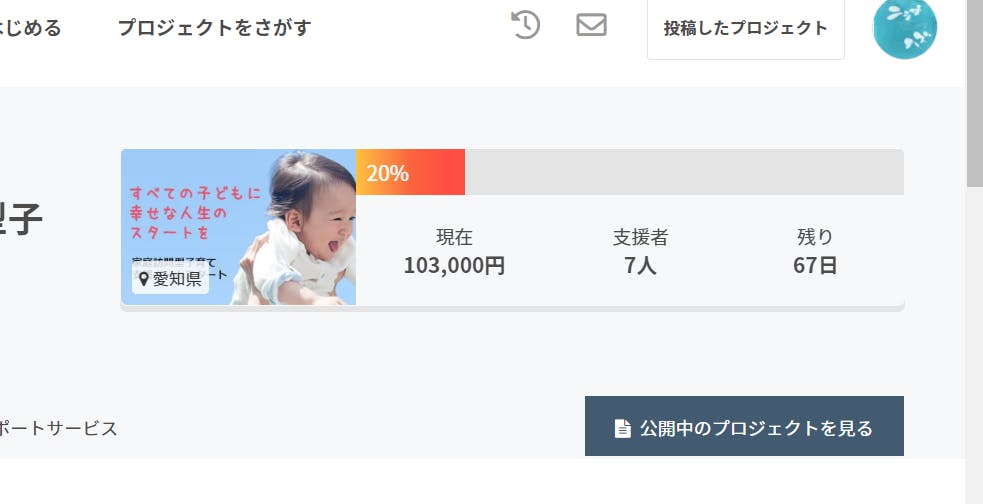Open the messages envelope icon
The width and height of the screenshot is (983, 504).
(x=592, y=25)
